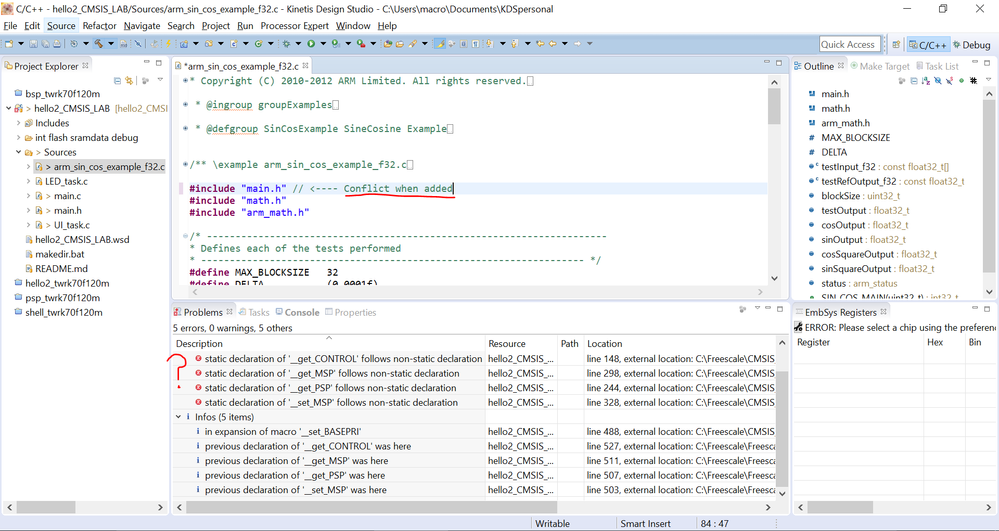Toggle alphabetical sort in Outline
The height and width of the screenshot is (531, 999).
pos(926,80)
